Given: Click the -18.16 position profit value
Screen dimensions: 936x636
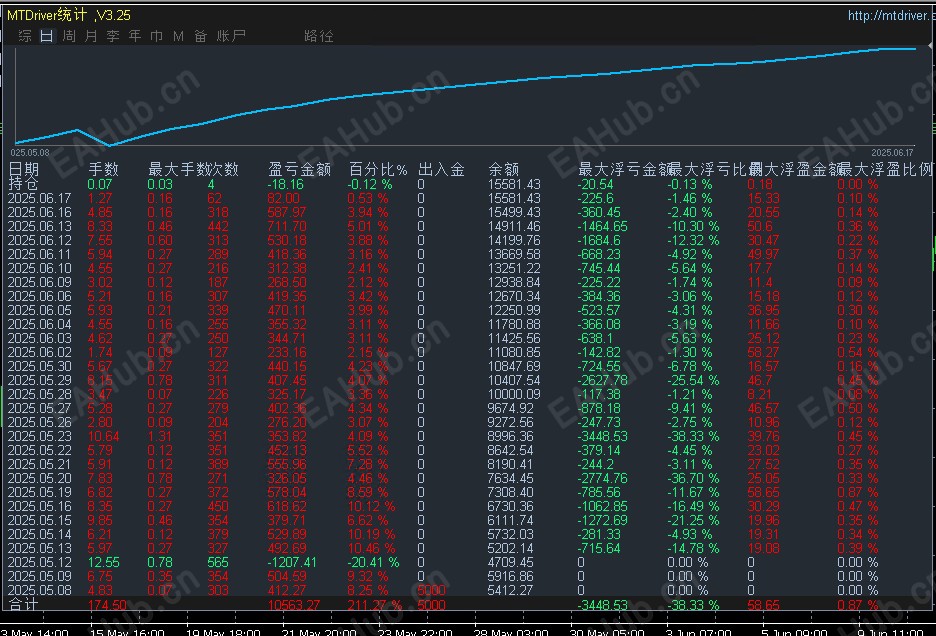Looking at the screenshot, I should [285, 185].
